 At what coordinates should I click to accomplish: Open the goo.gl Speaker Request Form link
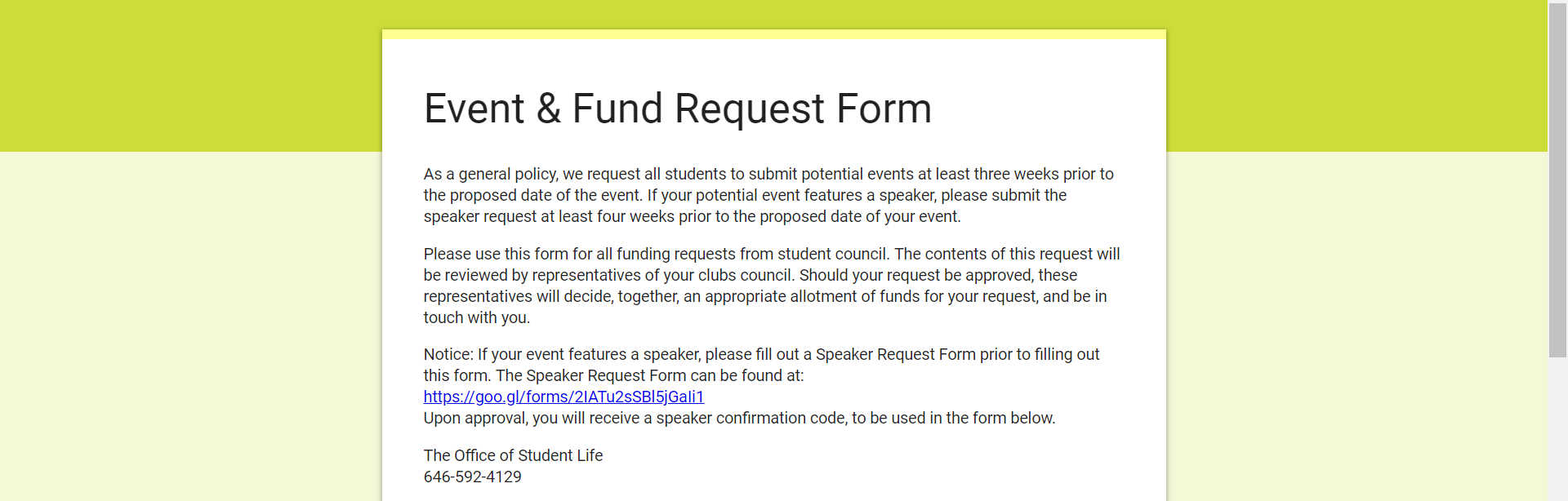(563, 397)
